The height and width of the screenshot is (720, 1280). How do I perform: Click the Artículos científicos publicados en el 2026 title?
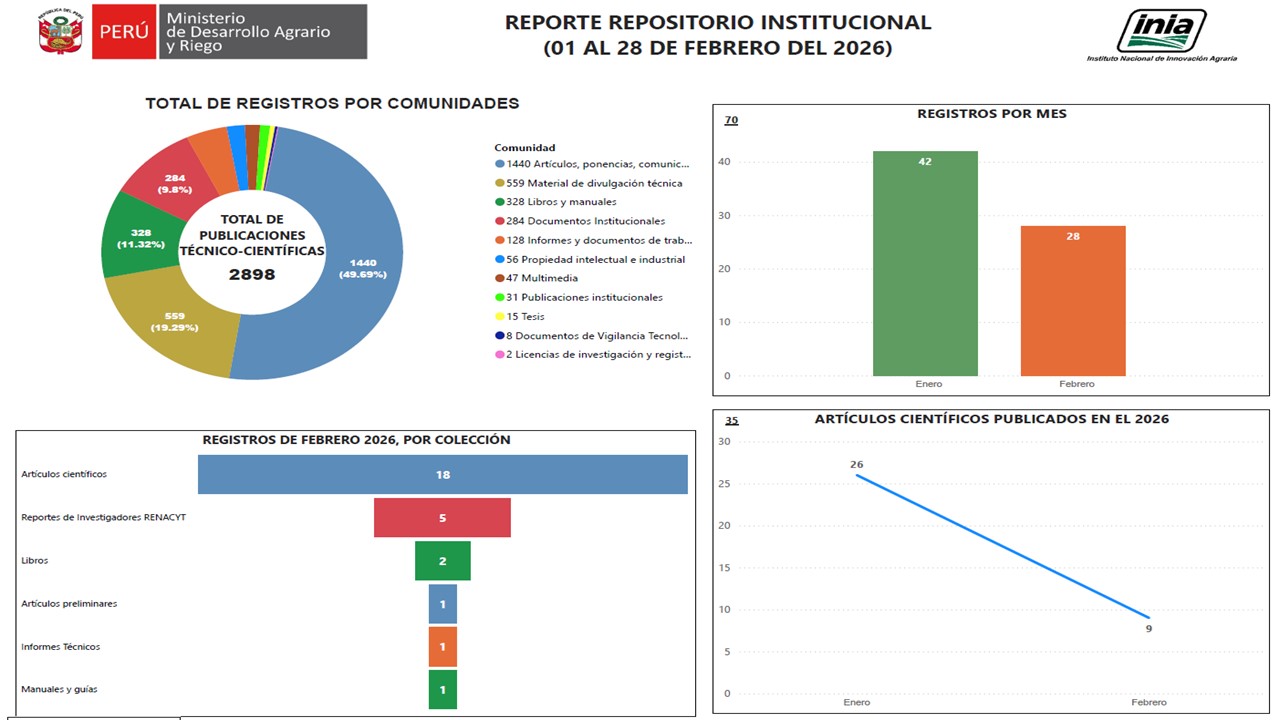[992, 419]
